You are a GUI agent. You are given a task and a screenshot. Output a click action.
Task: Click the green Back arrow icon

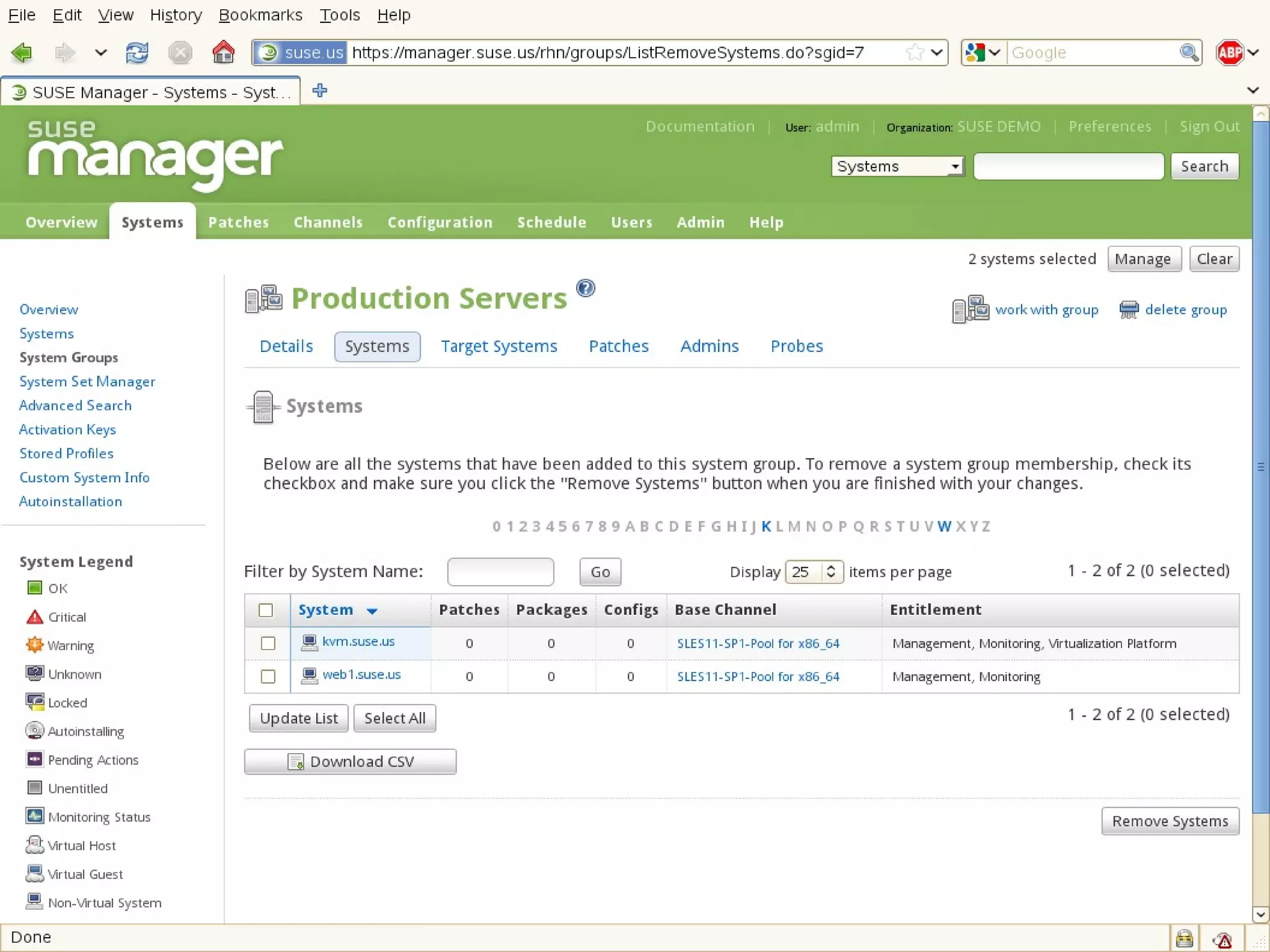[x=22, y=53]
